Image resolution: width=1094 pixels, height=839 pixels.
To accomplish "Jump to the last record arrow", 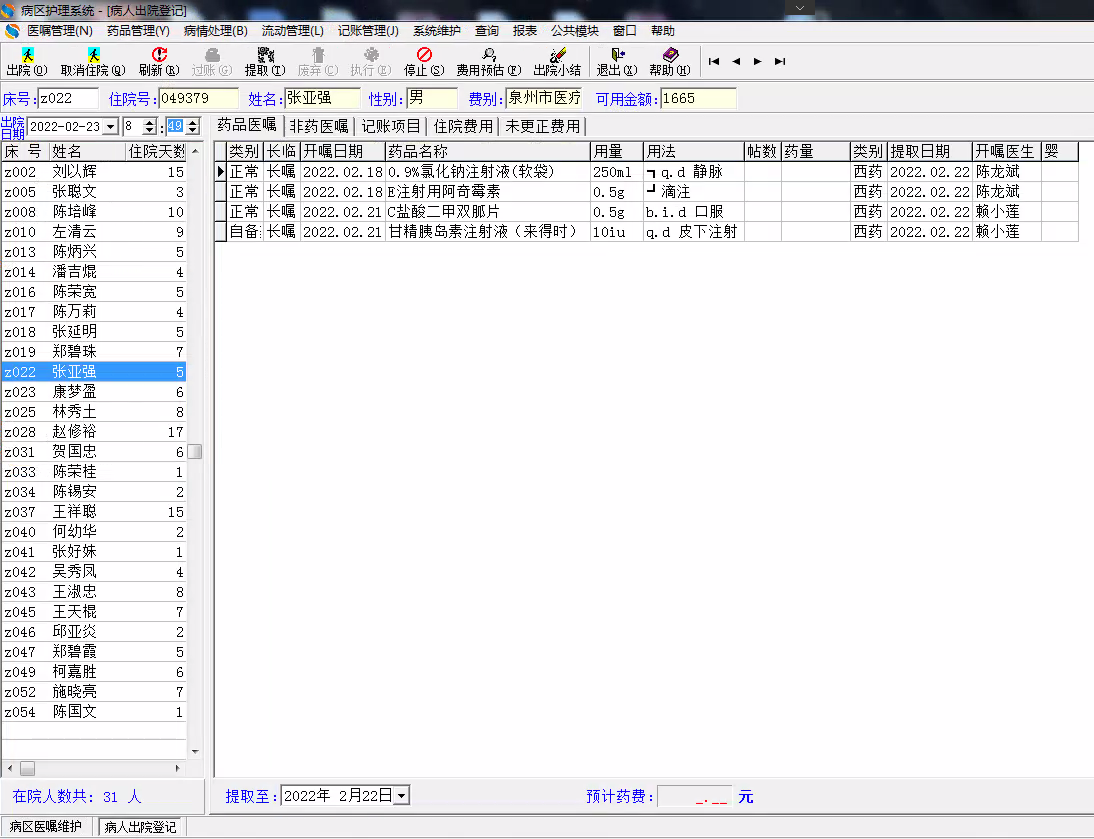I will [x=780, y=61].
